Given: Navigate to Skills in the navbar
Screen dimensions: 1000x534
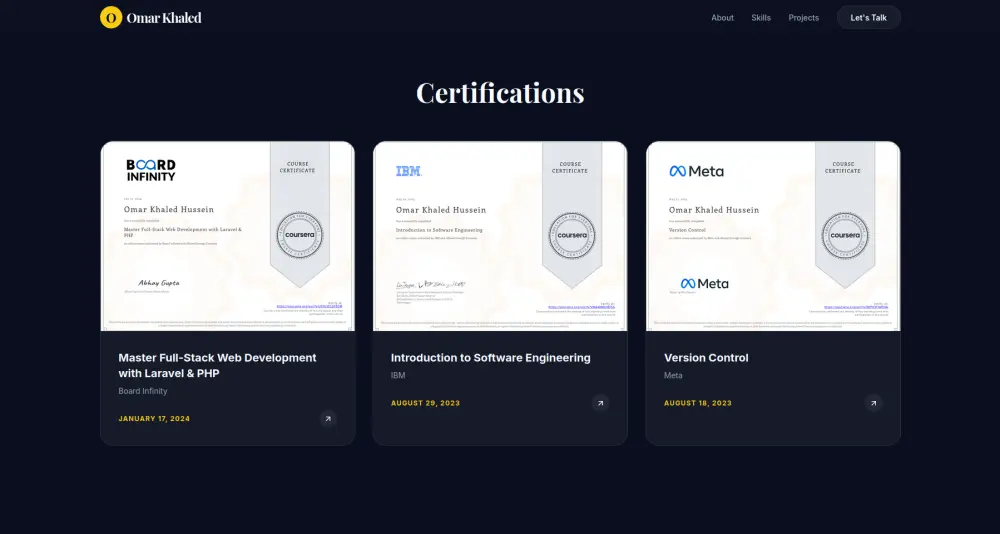Looking at the screenshot, I should [761, 18].
